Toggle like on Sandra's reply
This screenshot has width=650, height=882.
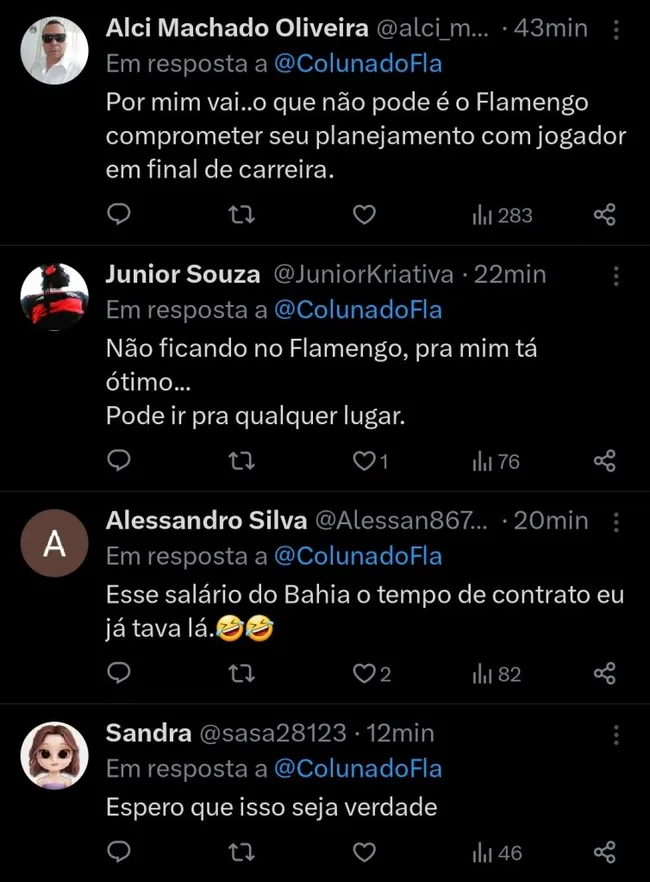(x=362, y=852)
